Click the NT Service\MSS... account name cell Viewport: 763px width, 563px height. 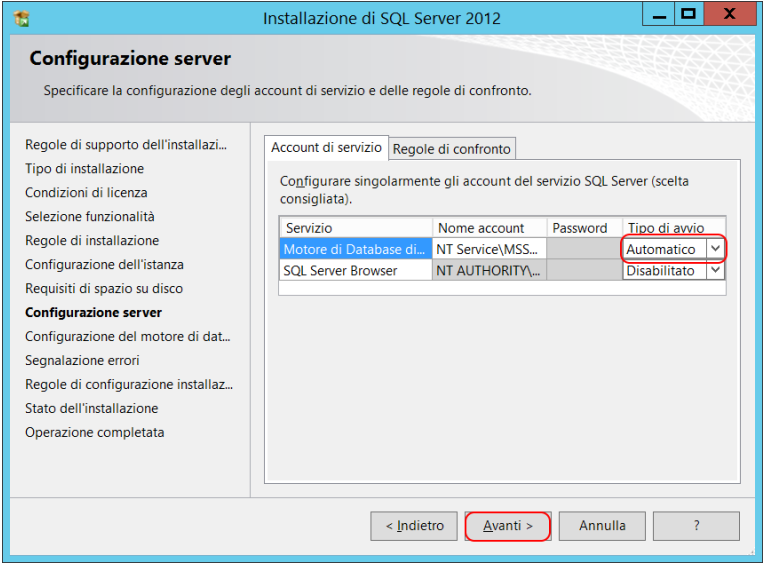point(489,249)
